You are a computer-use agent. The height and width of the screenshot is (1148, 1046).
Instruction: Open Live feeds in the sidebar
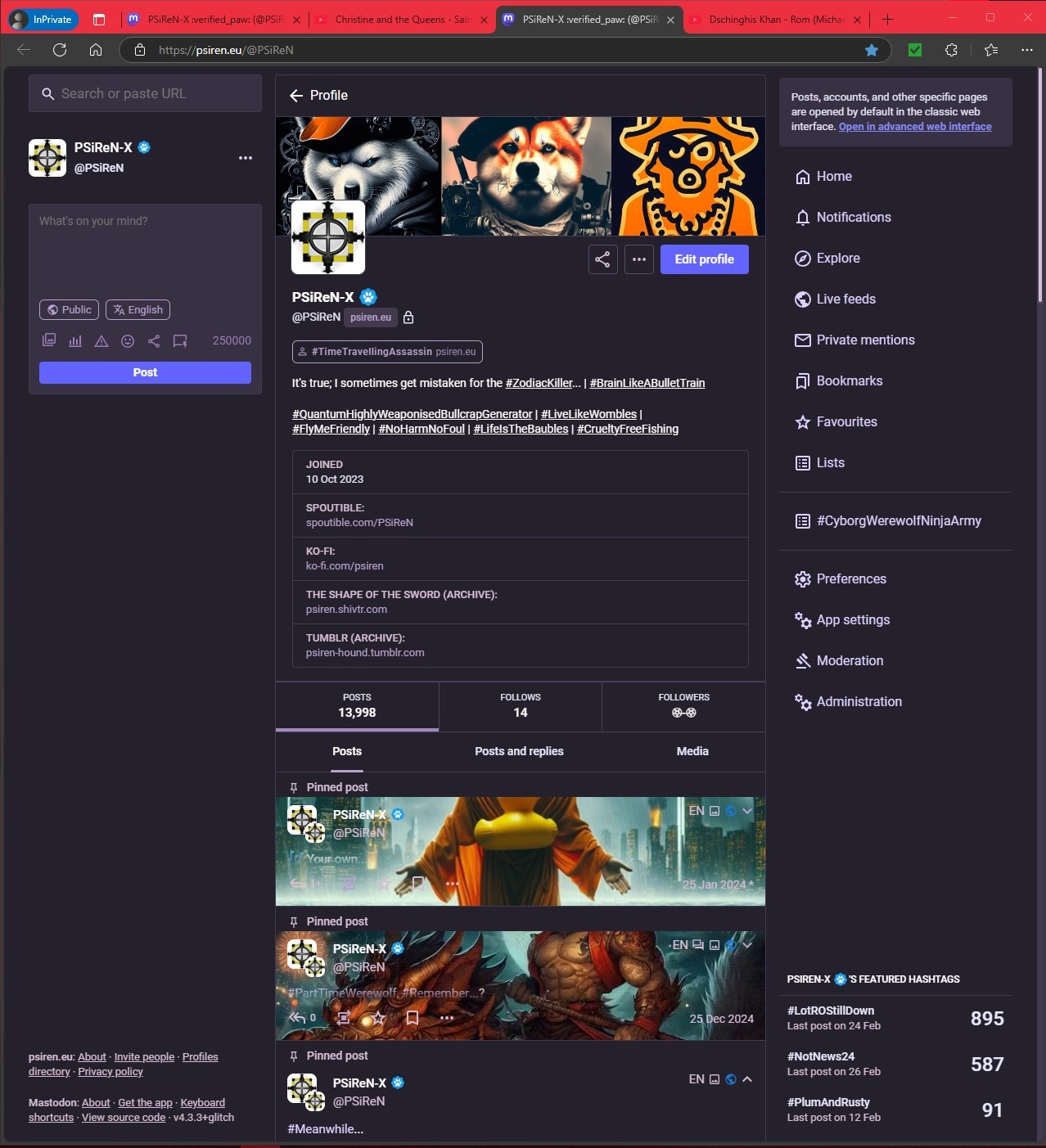835,299
